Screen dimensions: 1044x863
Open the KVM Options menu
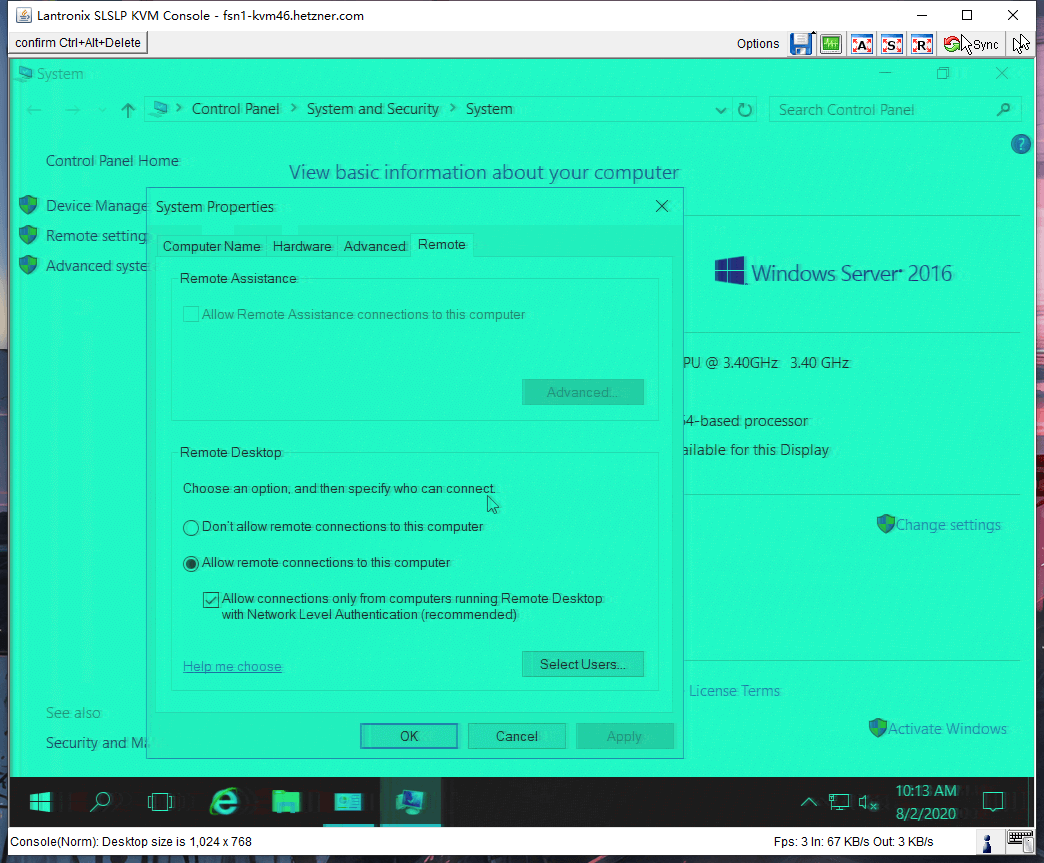coord(758,44)
